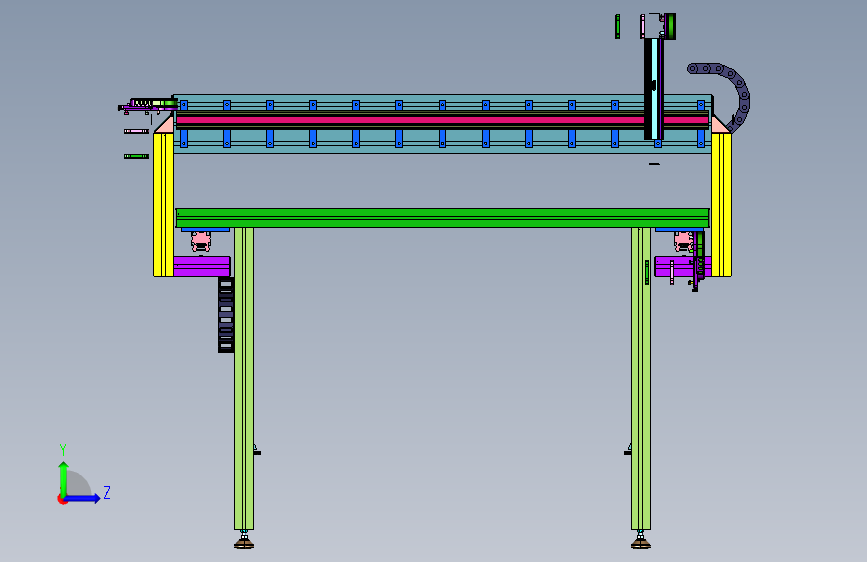
Task: Select the right yellow vertical column
Action: click(722, 204)
